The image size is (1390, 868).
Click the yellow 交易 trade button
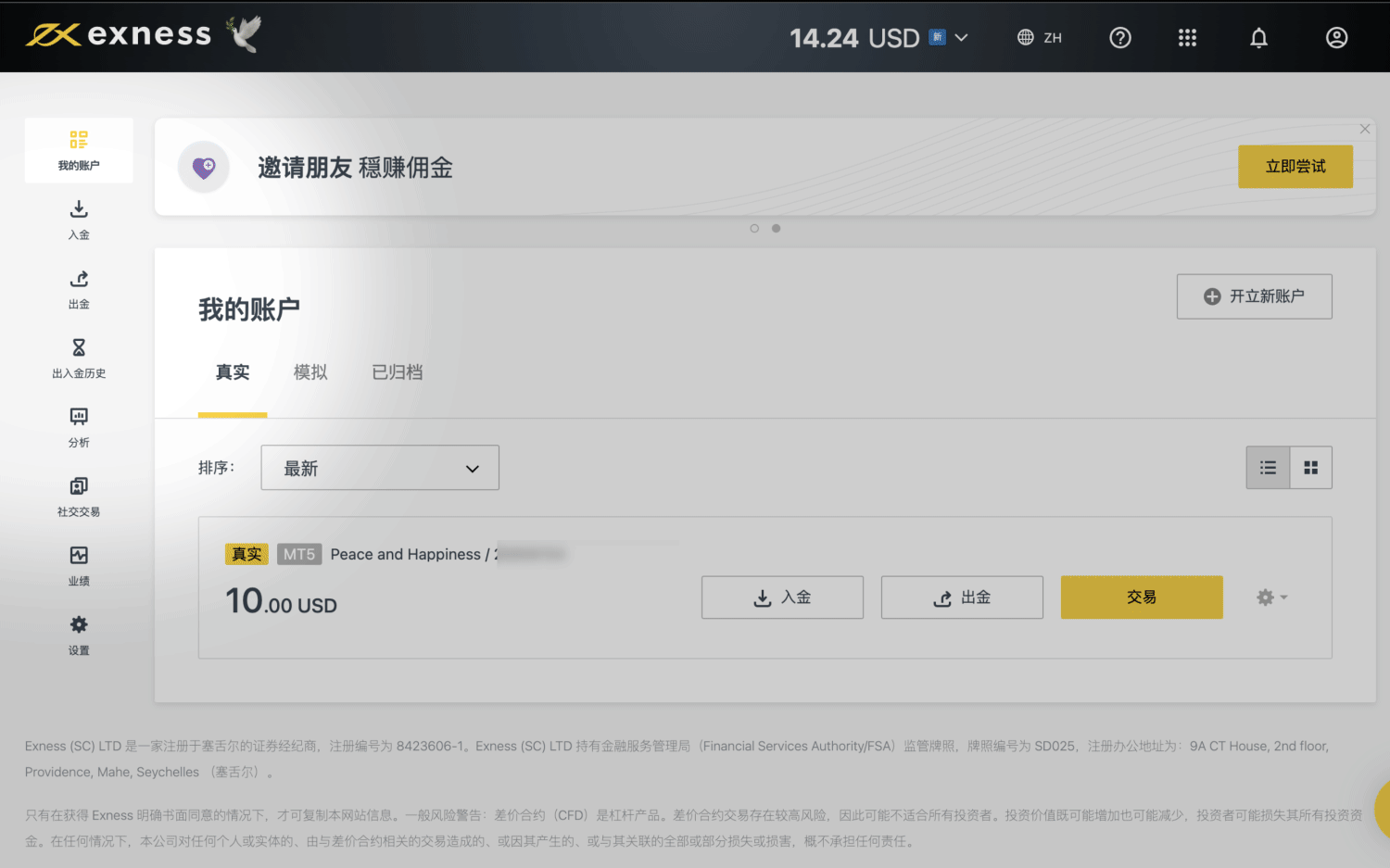pyautogui.click(x=1141, y=598)
